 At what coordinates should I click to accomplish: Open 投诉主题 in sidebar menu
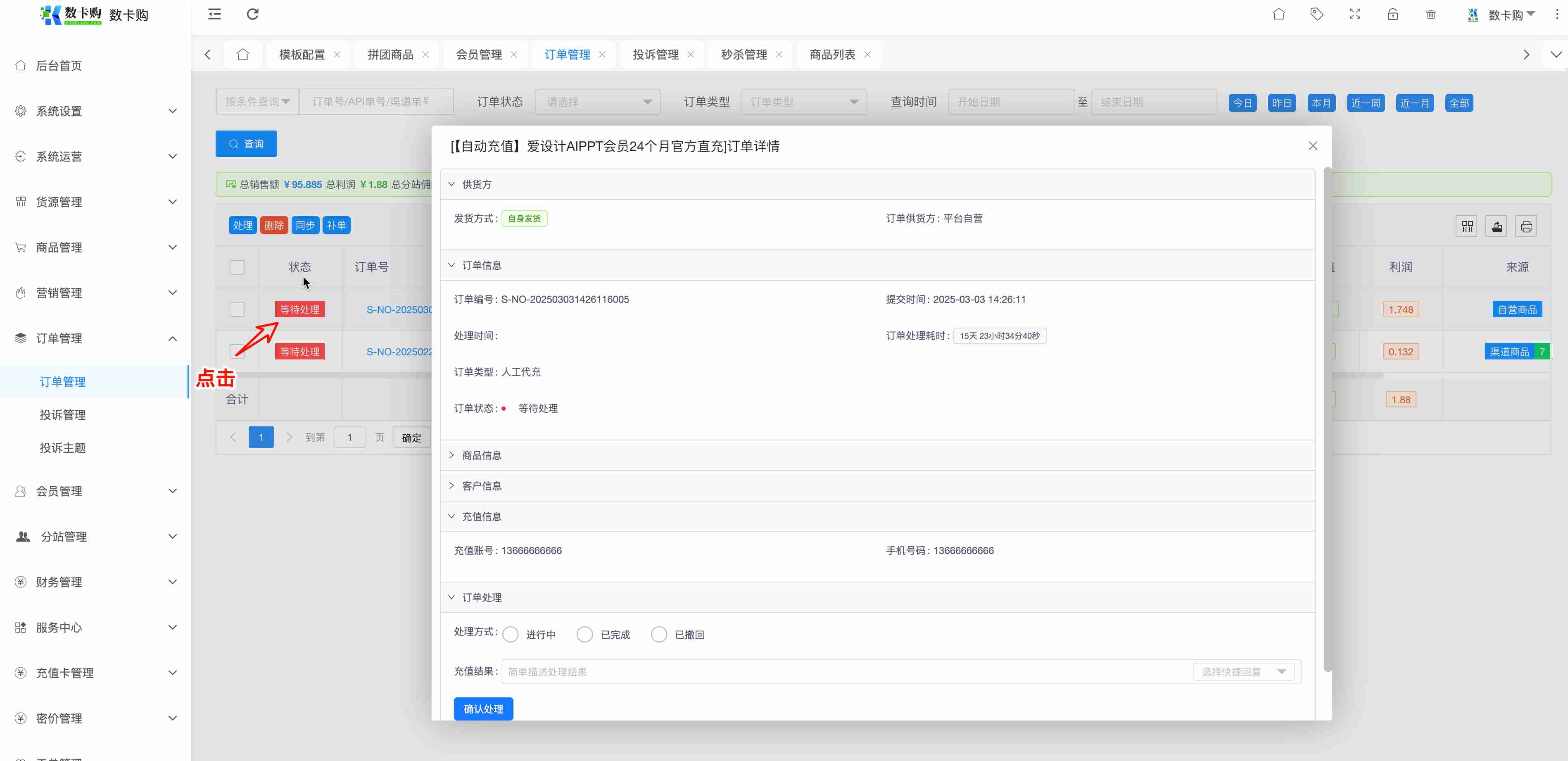(63, 448)
